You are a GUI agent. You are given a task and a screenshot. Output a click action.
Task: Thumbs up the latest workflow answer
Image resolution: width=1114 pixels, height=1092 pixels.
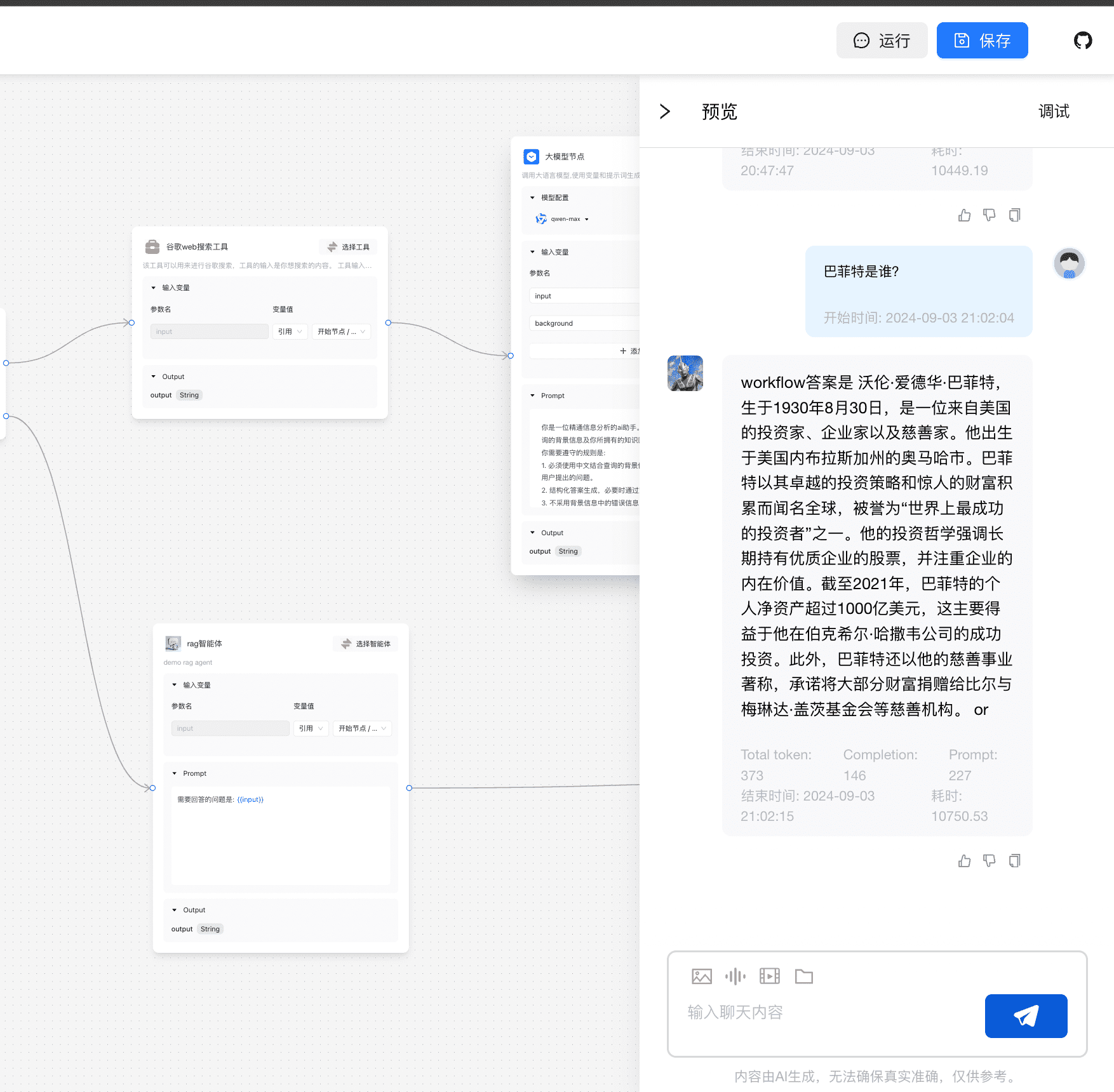(x=964, y=861)
